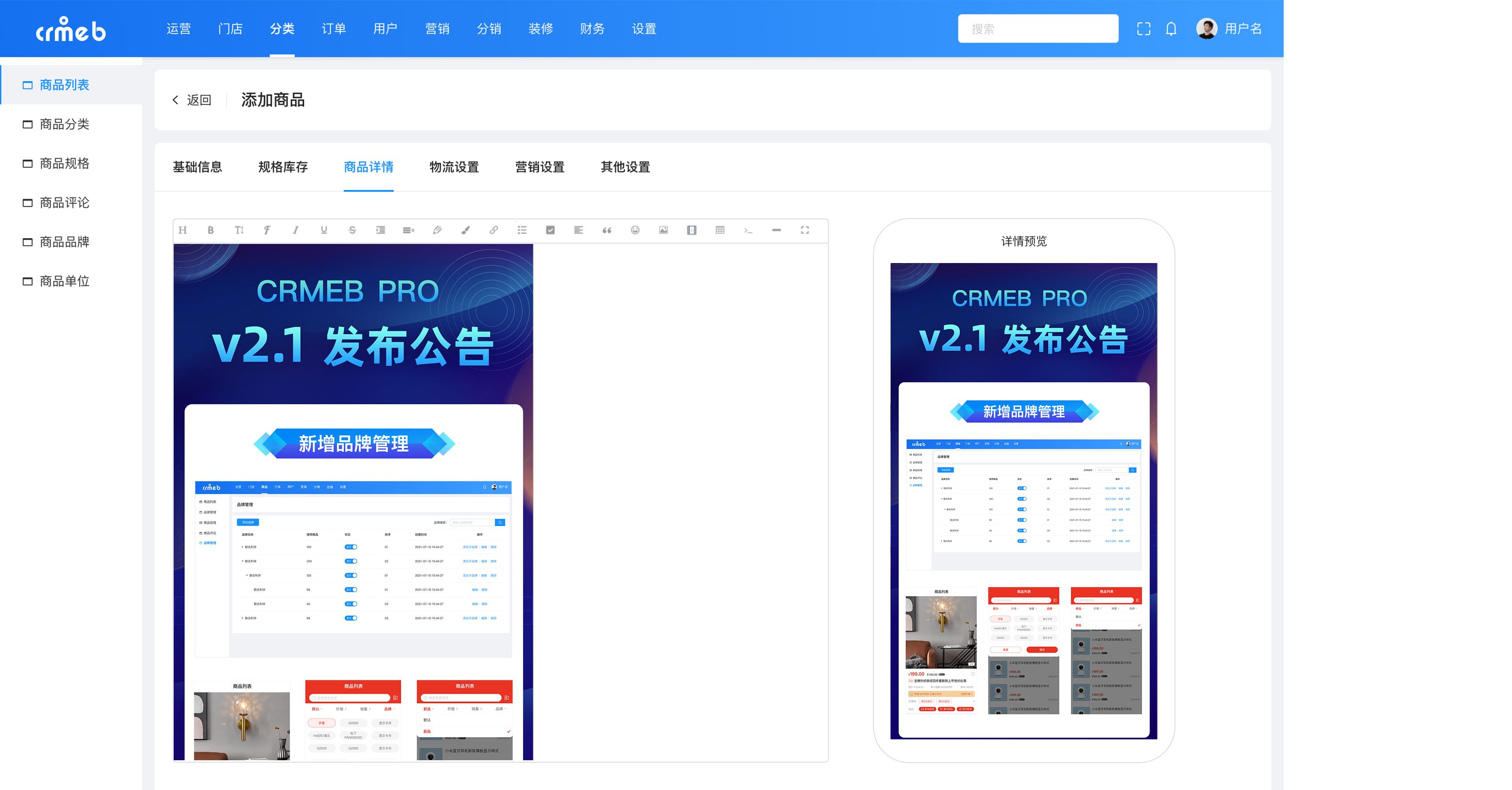
Task: Click the user avatar in header
Action: pos(1206,29)
